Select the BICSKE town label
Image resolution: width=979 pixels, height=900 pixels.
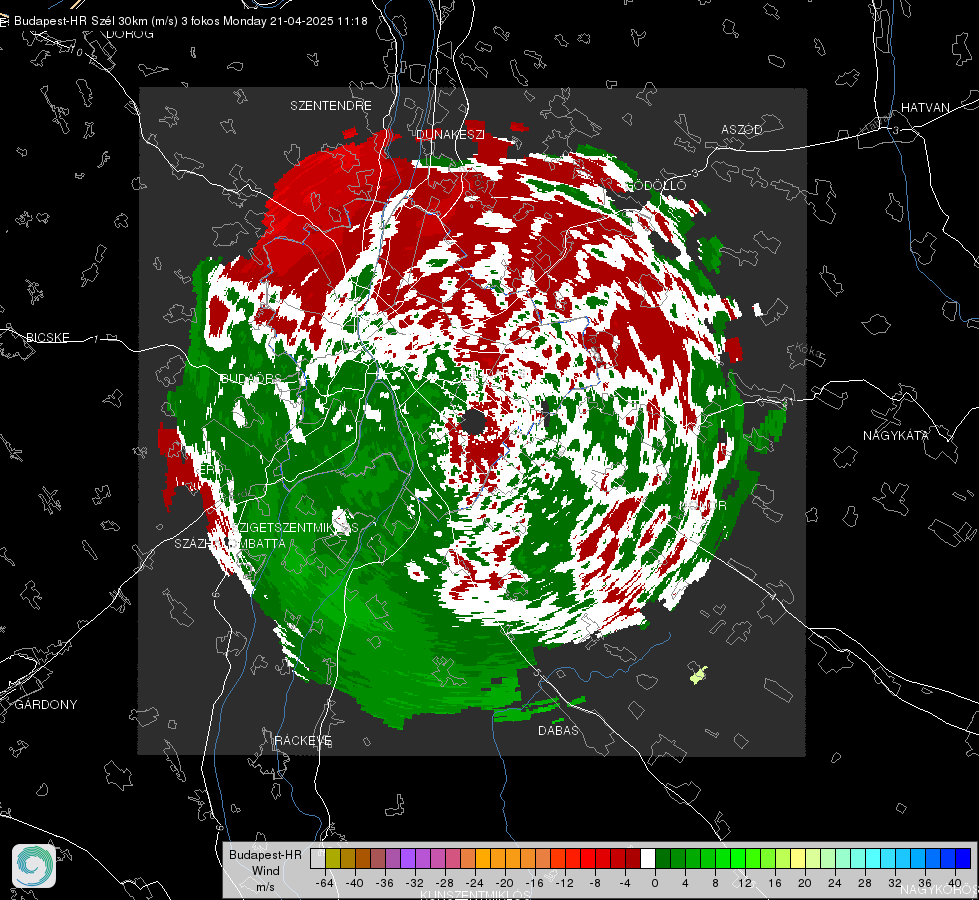pos(47,338)
